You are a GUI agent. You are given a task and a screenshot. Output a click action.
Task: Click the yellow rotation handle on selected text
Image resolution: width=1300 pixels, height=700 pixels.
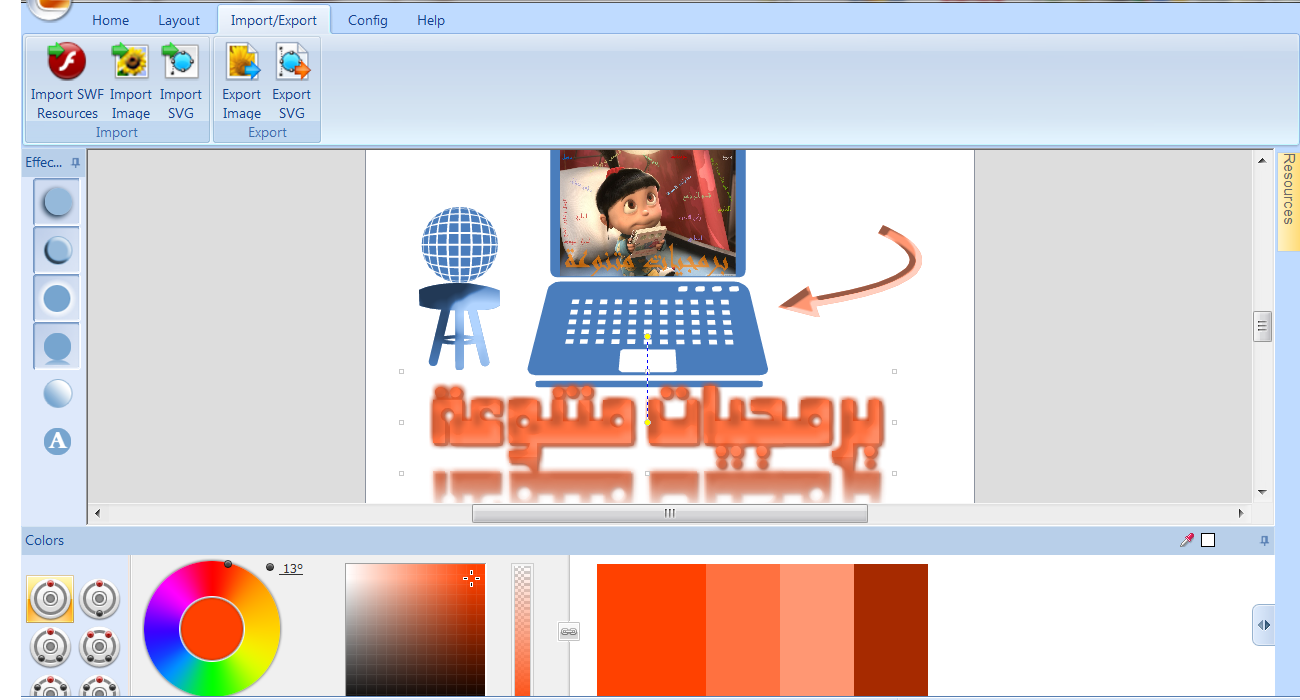tap(648, 337)
